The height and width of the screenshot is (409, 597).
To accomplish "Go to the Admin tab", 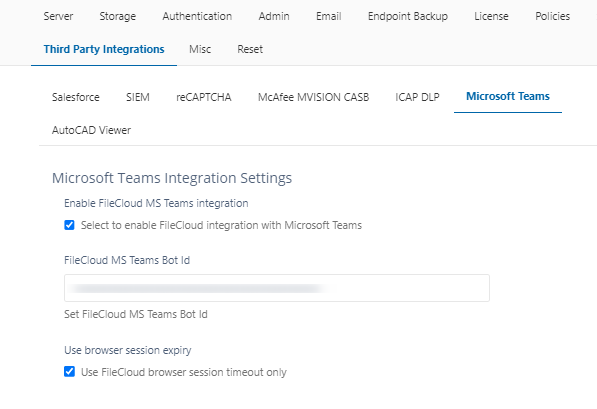I will tap(274, 16).
